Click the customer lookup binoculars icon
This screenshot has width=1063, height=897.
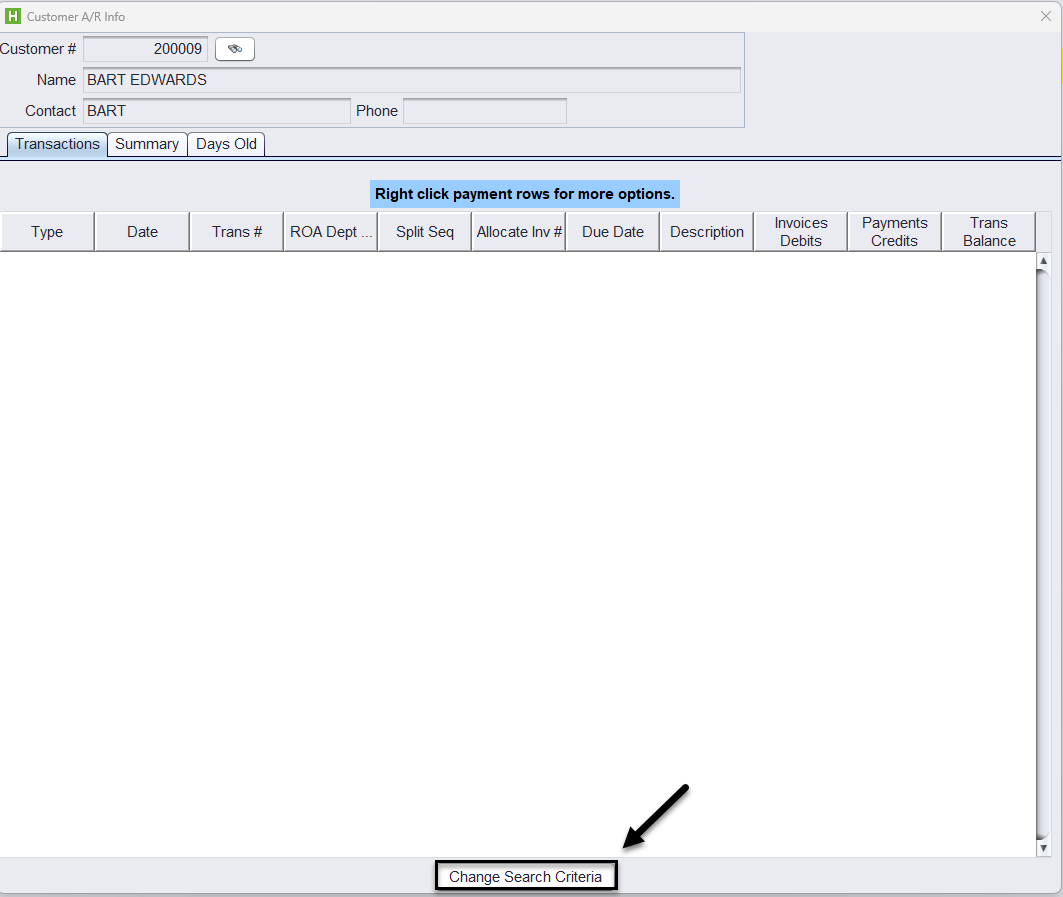235,49
